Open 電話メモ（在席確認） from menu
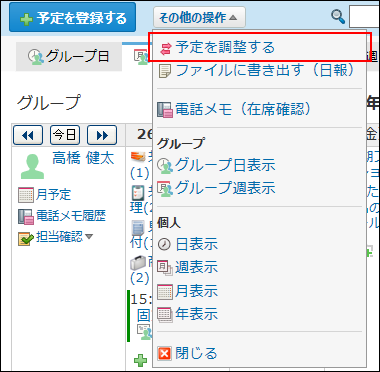380x372 pixels. (235, 109)
